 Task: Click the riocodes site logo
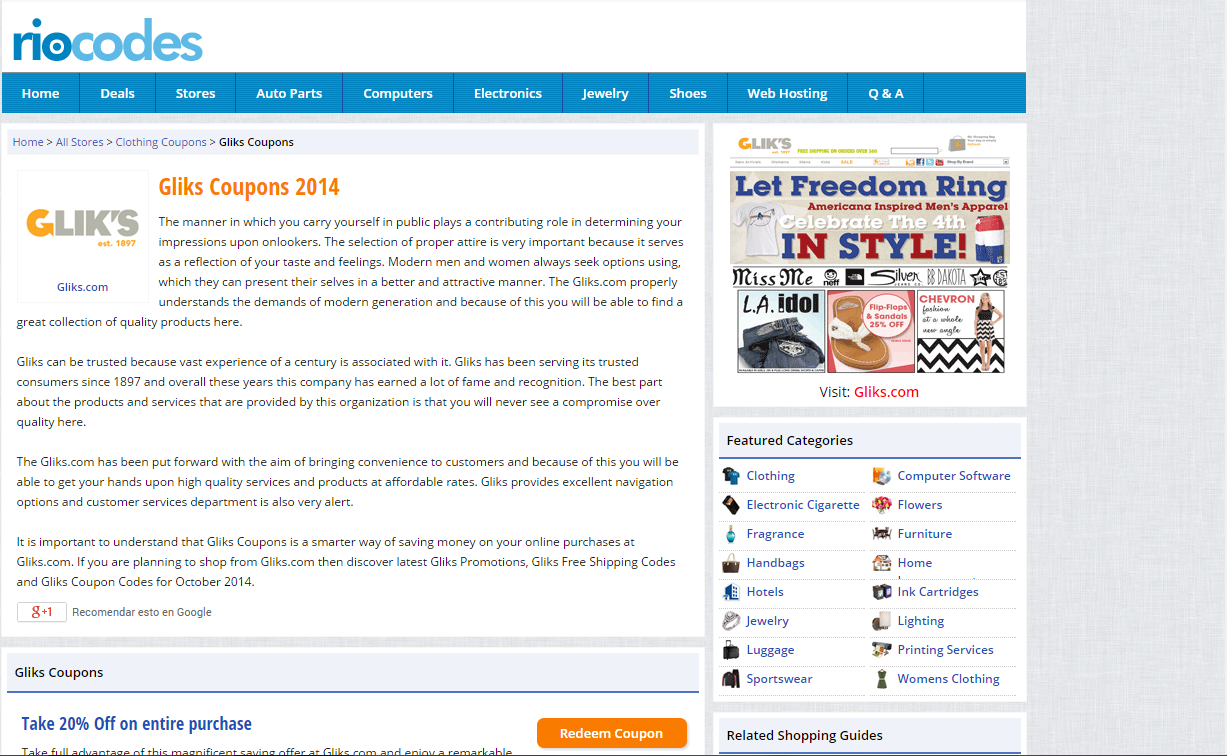click(108, 40)
